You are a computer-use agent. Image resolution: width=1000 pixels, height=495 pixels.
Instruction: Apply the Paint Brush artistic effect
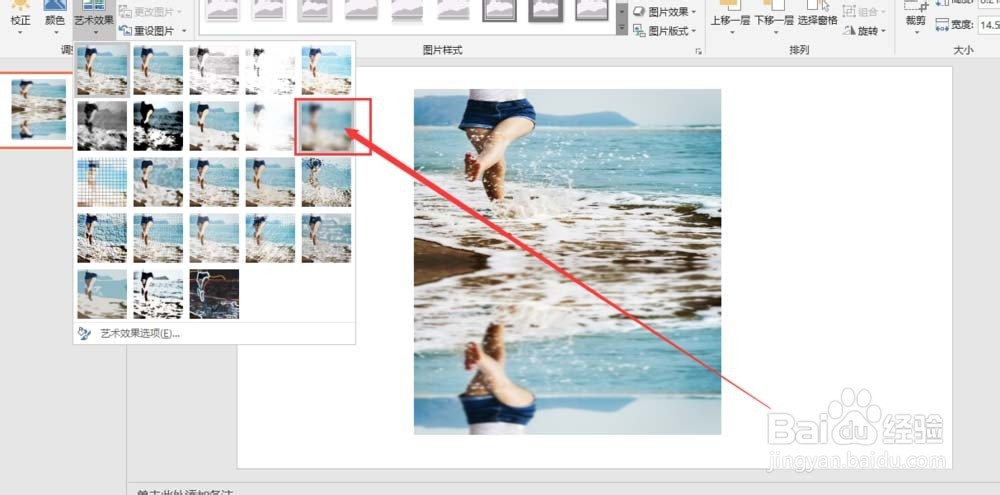coord(214,126)
